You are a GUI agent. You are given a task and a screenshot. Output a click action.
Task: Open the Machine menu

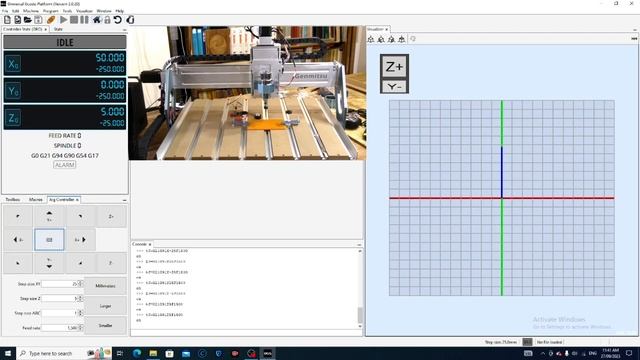coord(31,11)
